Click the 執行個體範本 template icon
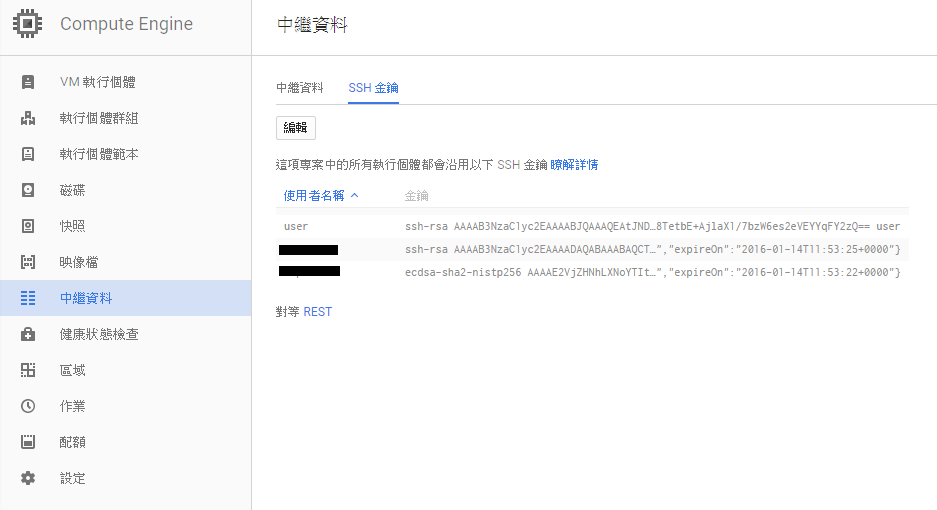This screenshot has height=510, width=937. click(28, 154)
